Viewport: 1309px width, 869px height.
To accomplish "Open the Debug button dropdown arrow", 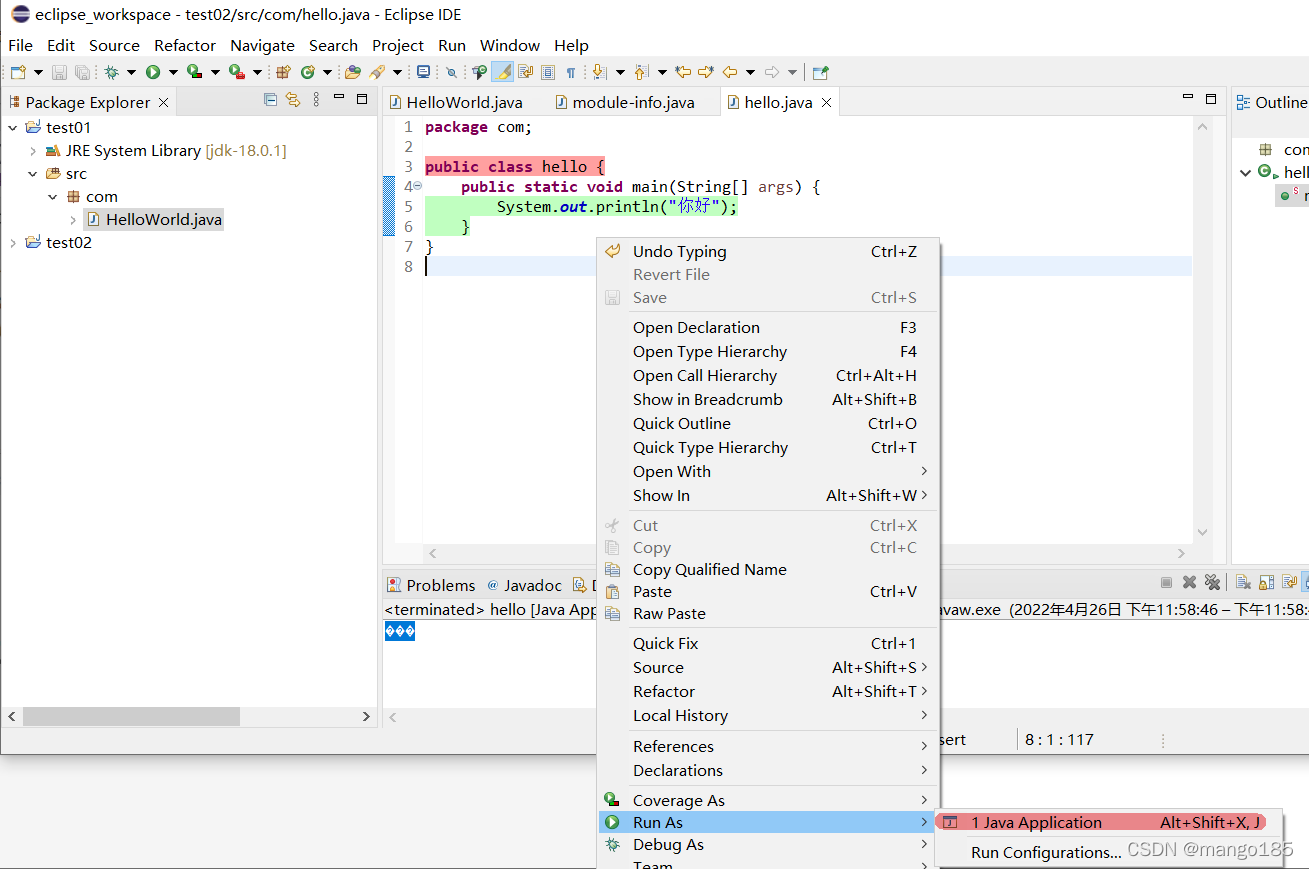I will click(x=131, y=72).
